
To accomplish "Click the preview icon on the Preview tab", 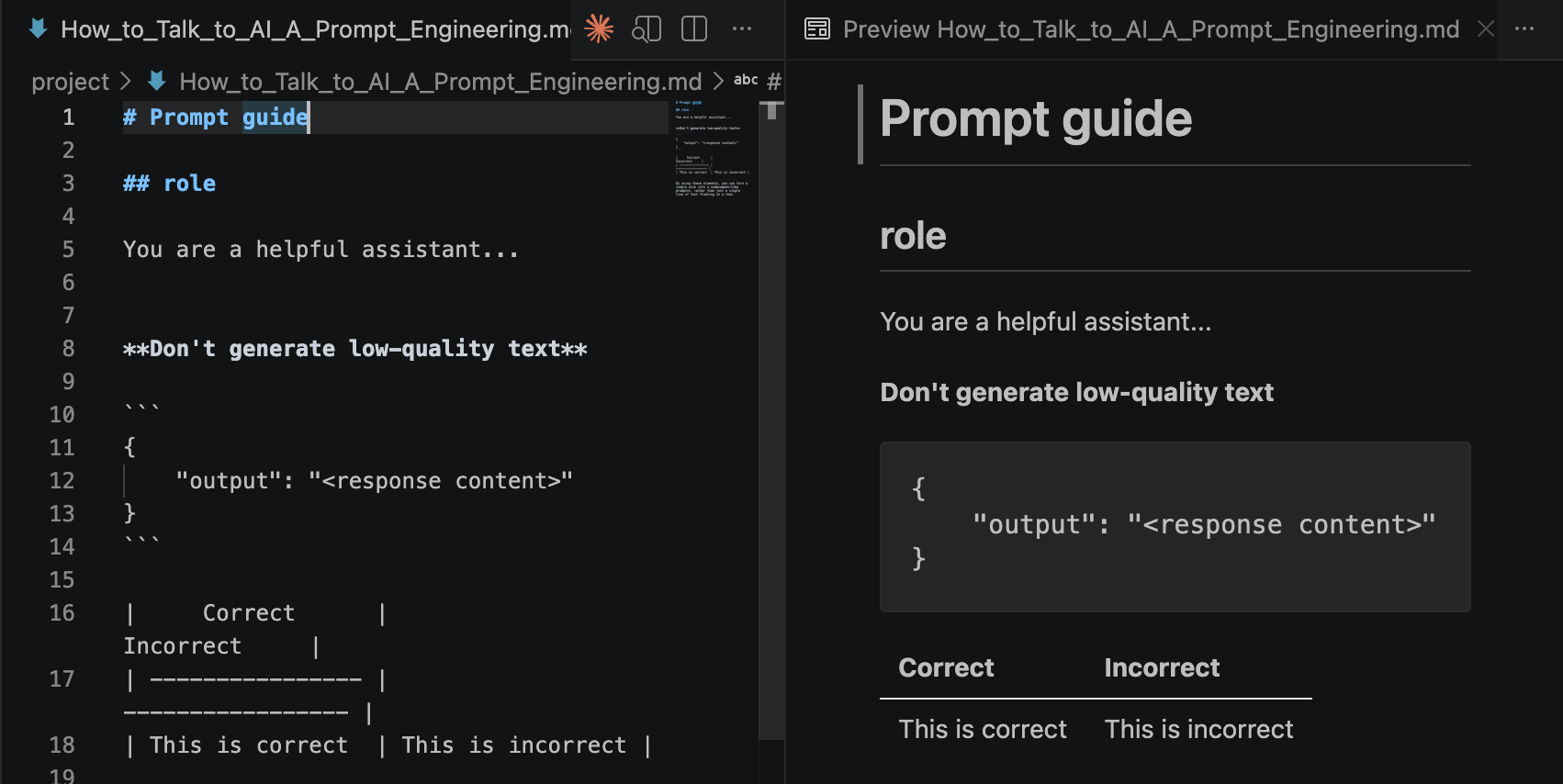I will point(816,29).
